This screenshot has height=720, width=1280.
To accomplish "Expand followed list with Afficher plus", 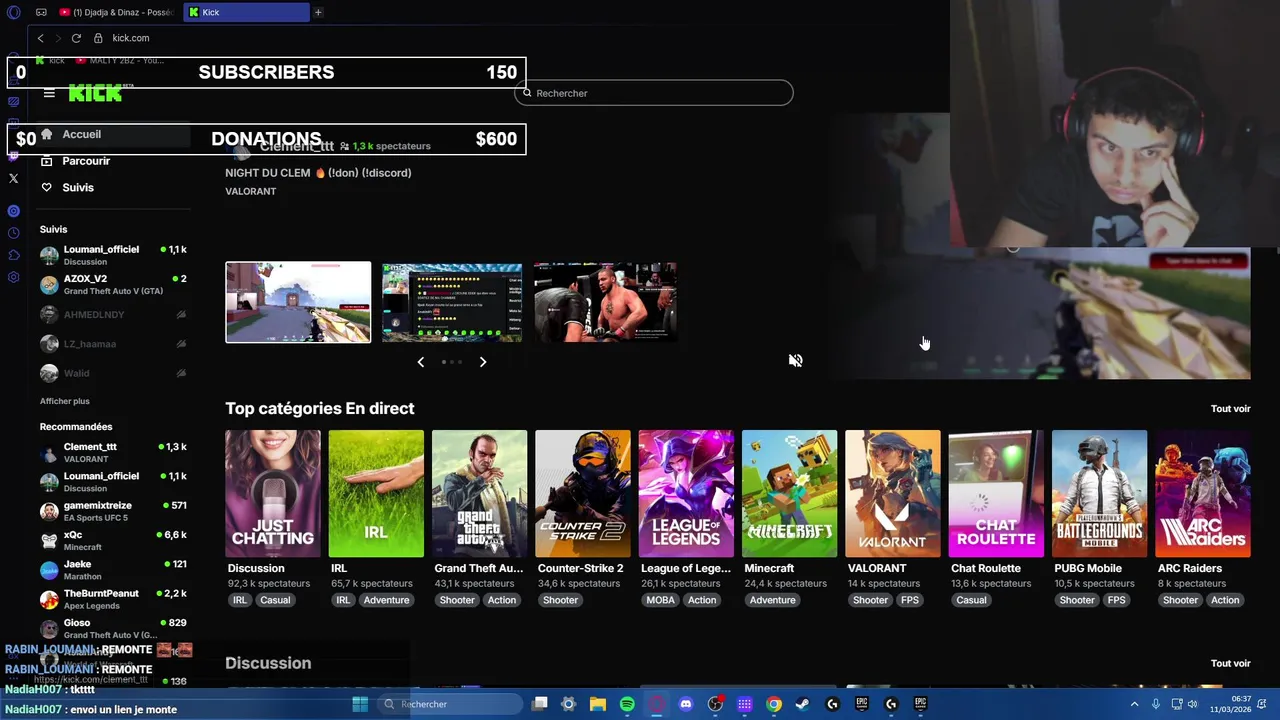I will [x=65, y=401].
